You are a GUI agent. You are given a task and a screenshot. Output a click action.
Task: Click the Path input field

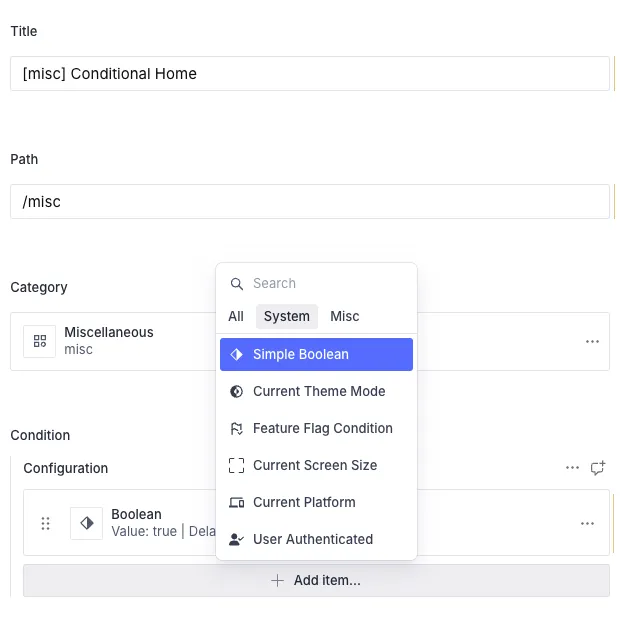pyautogui.click(x=310, y=201)
